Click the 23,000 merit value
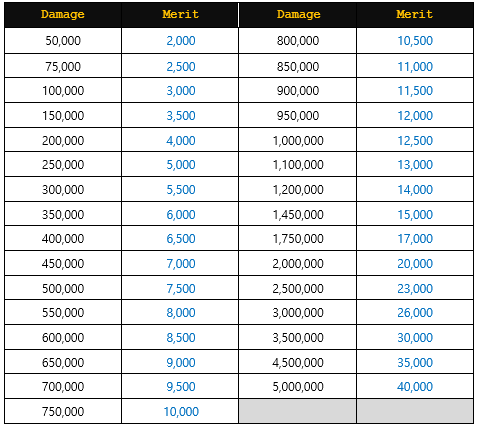480x428 pixels. click(x=415, y=288)
